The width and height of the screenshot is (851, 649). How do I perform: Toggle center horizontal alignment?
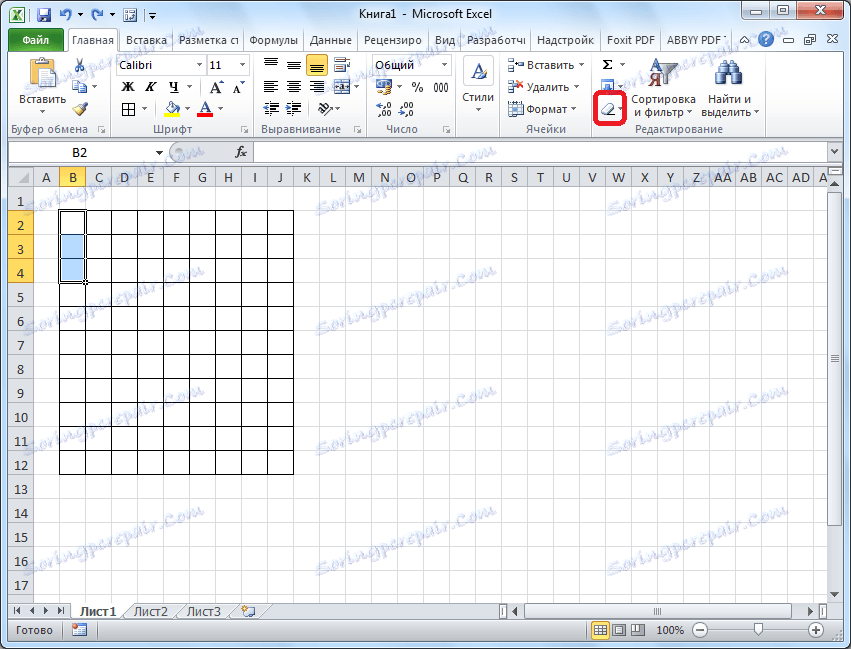point(294,87)
